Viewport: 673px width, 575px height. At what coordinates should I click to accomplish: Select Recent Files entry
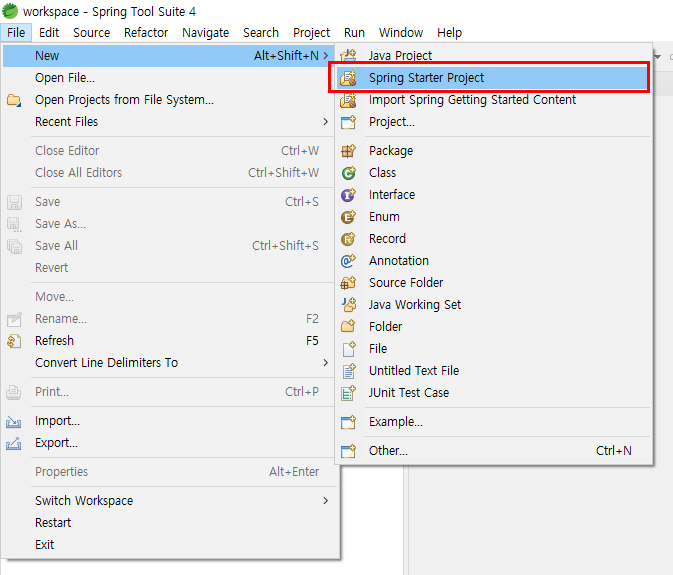point(168,122)
